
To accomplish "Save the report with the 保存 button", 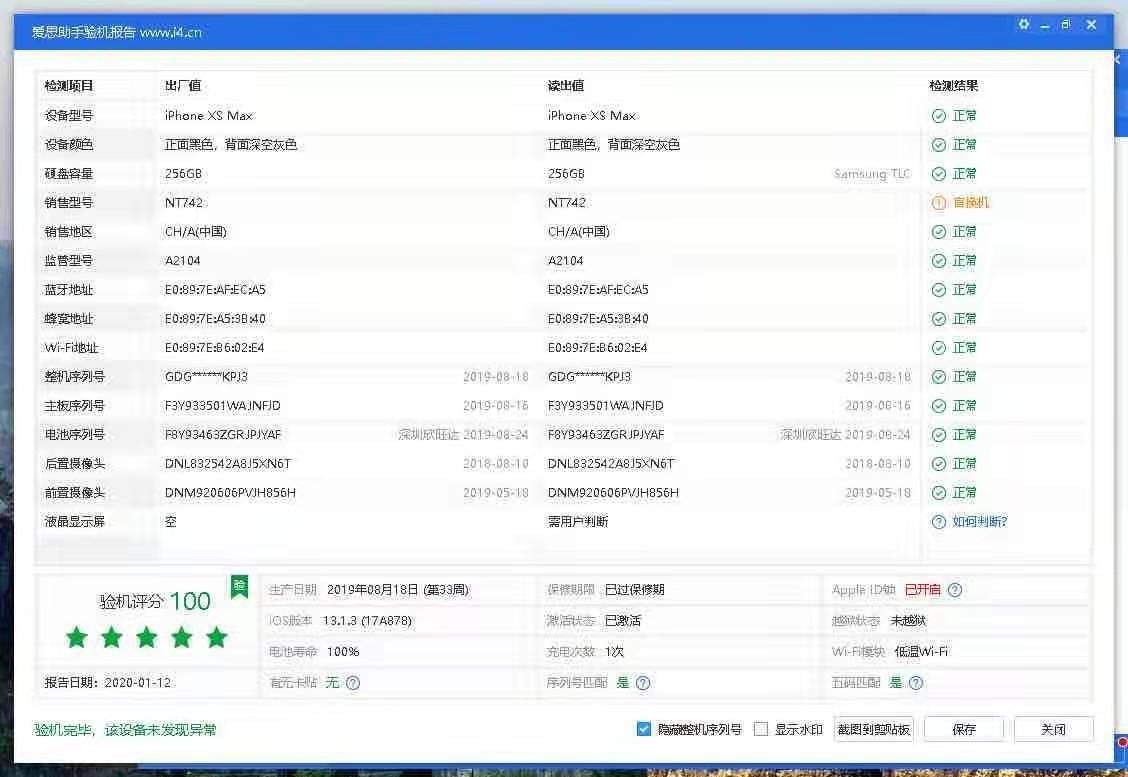I will pos(964,729).
